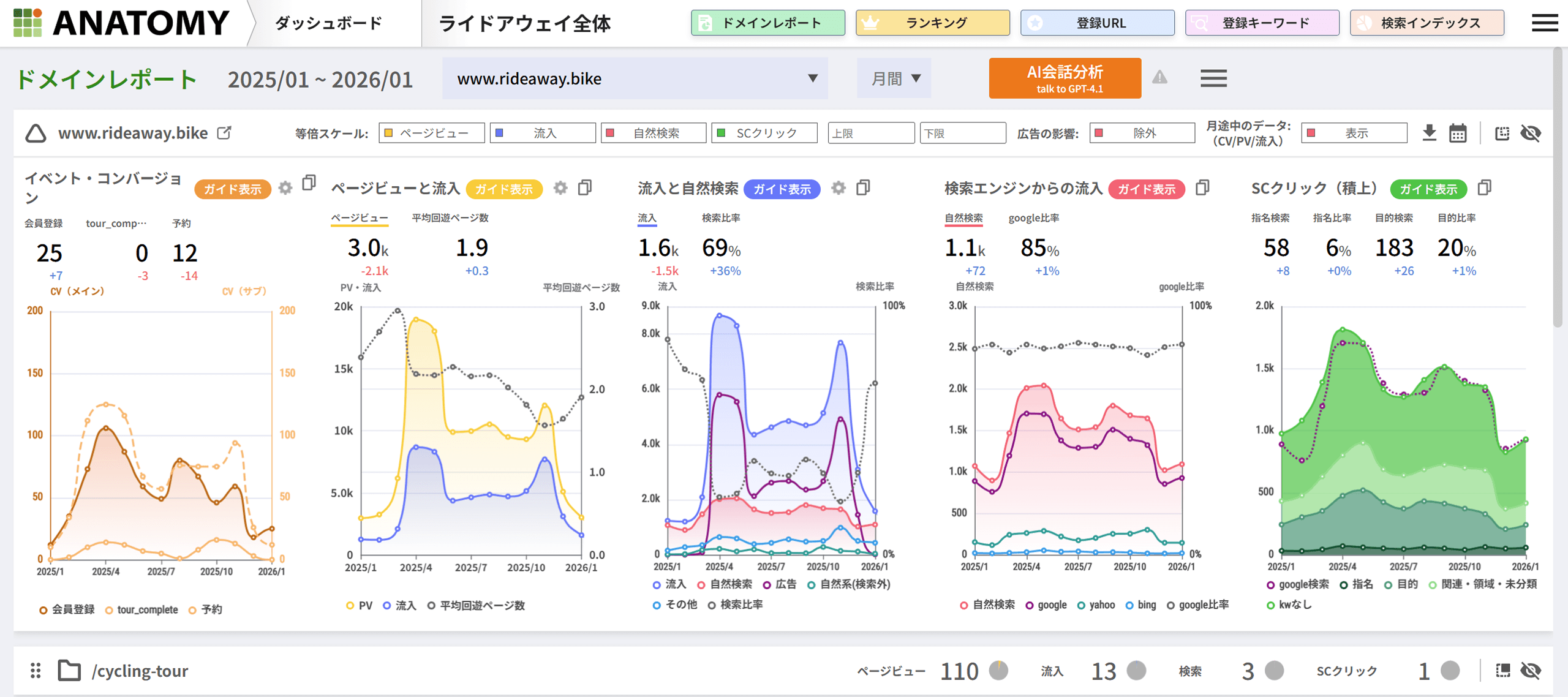The width and height of the screenshot is (1568, 697).
Task: Click gear icon for イベント・コンバージョン chart
Action: click(285, 188)
